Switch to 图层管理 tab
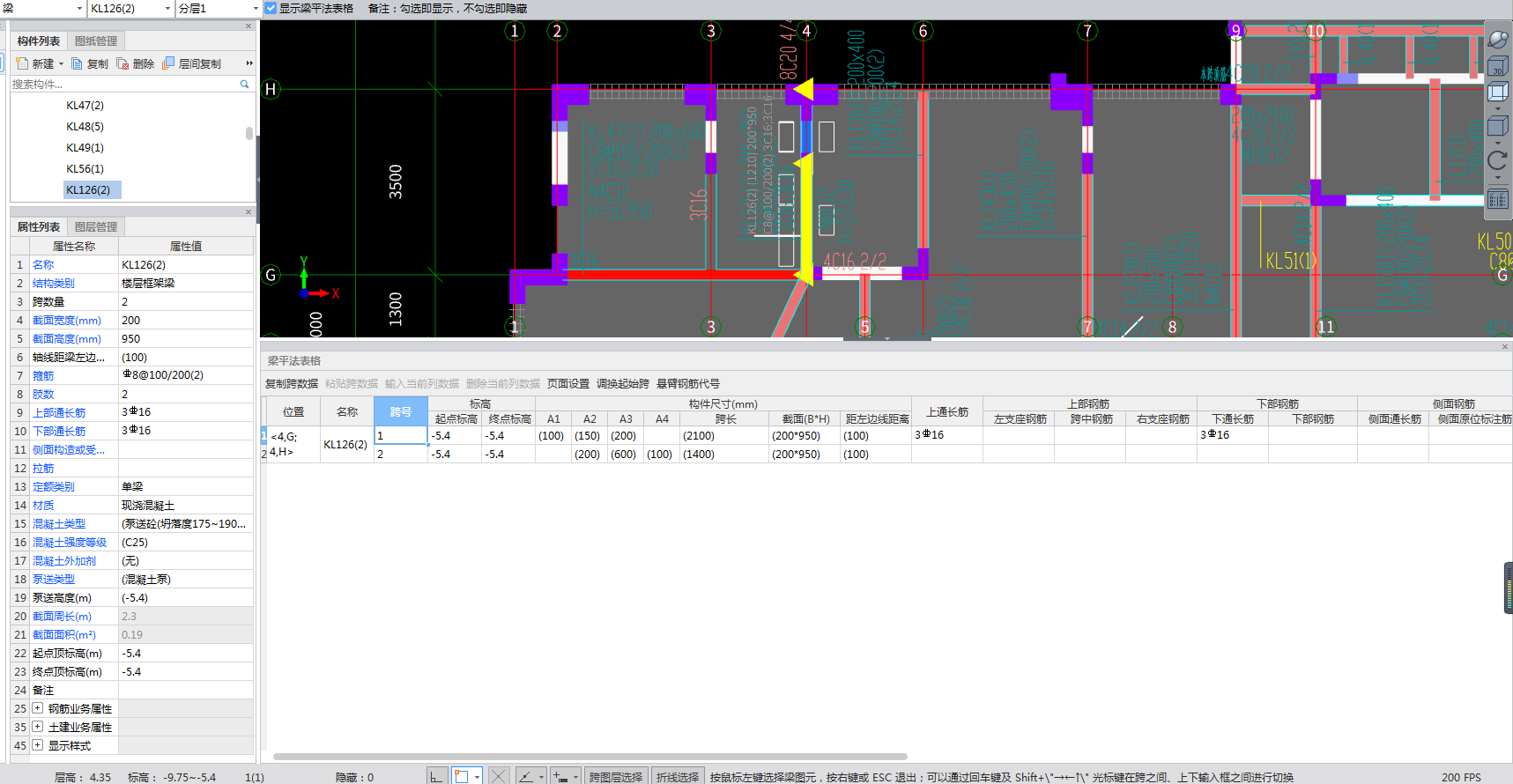This screenshot has width=1513, height=784. click(96, 226)
